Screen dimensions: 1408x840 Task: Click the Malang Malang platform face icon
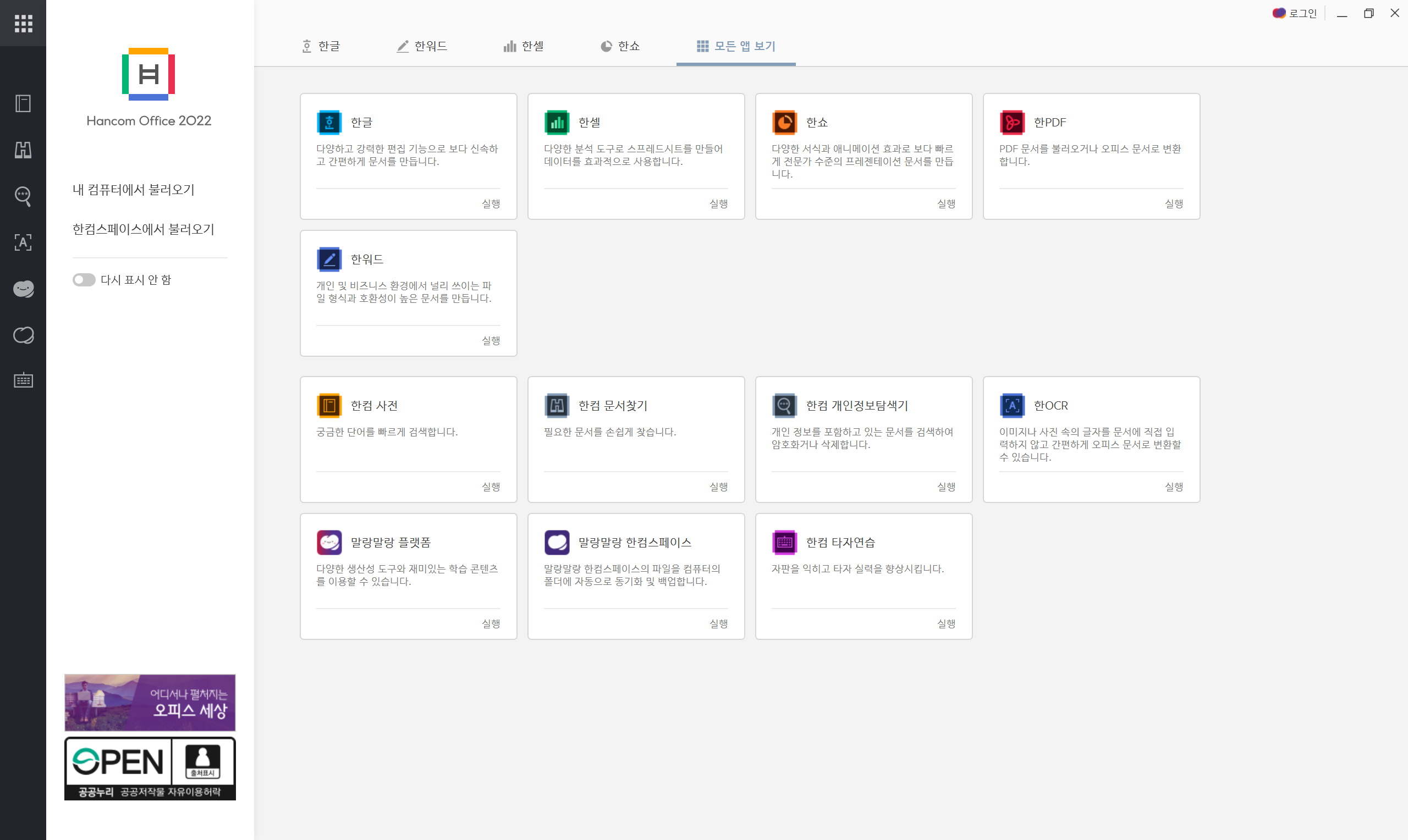(x=23, y=289)
